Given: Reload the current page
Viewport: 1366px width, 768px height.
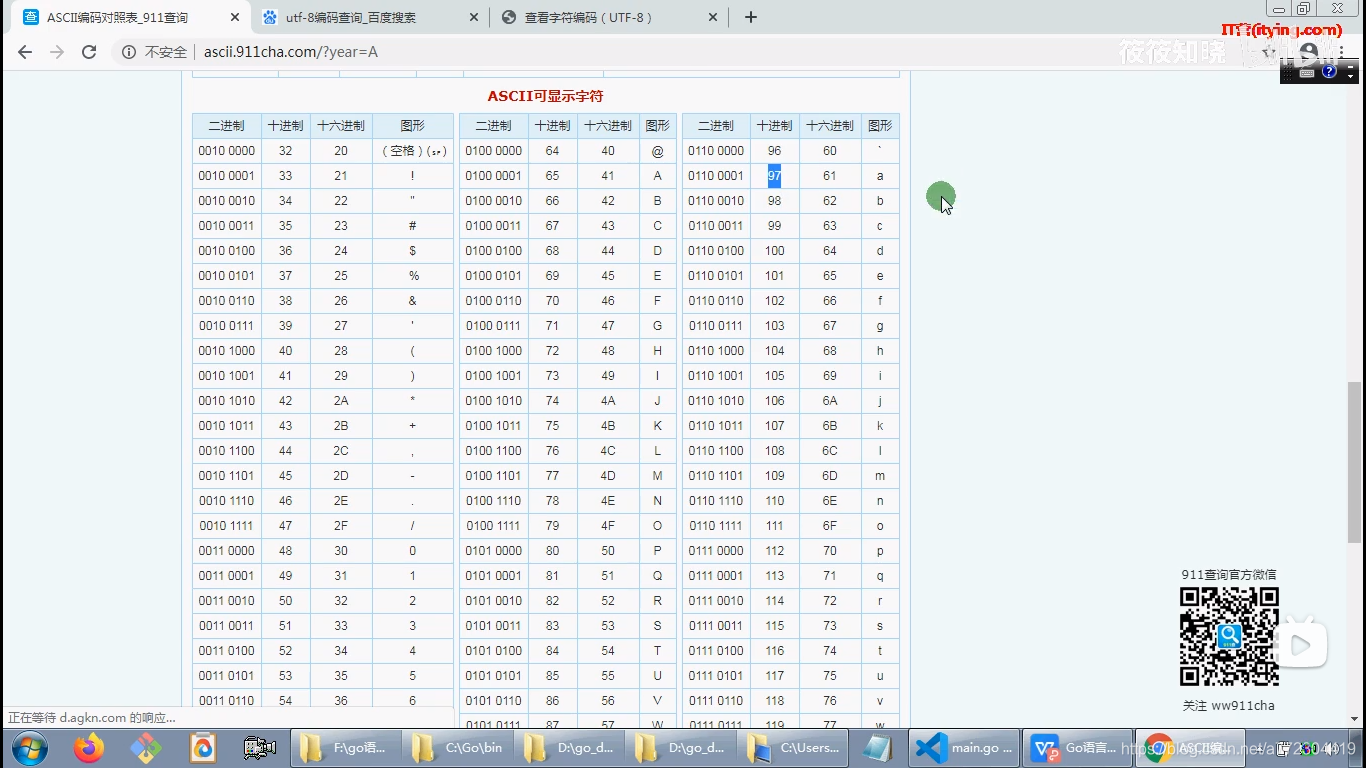Looking at the screenshot, I should tap(89, 52).
